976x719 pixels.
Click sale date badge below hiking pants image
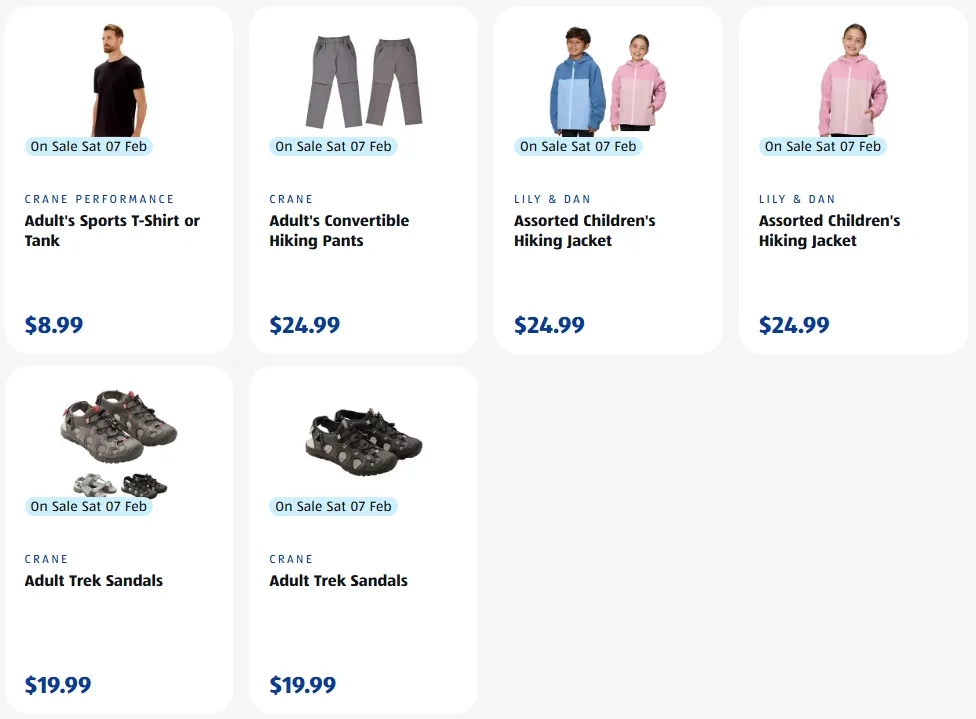(x=333, y=146)
